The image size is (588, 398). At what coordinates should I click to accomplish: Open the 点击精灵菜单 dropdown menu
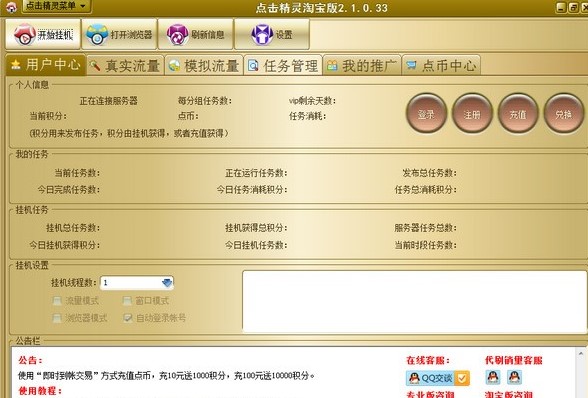(x=56, y=6)
